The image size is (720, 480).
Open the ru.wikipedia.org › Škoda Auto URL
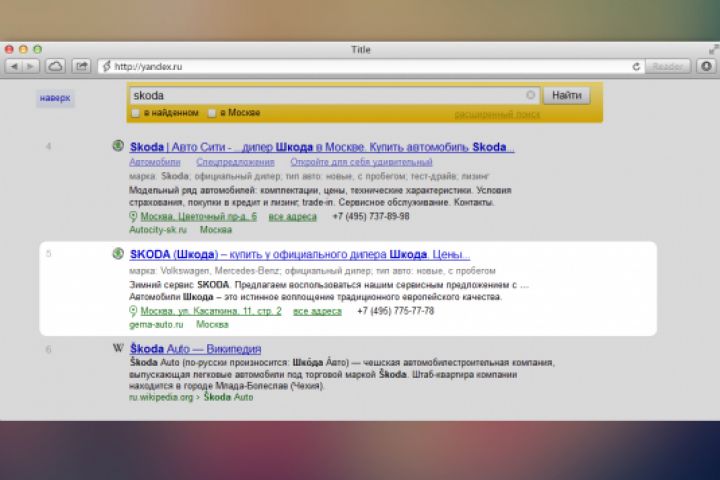[x=191, y=397]
